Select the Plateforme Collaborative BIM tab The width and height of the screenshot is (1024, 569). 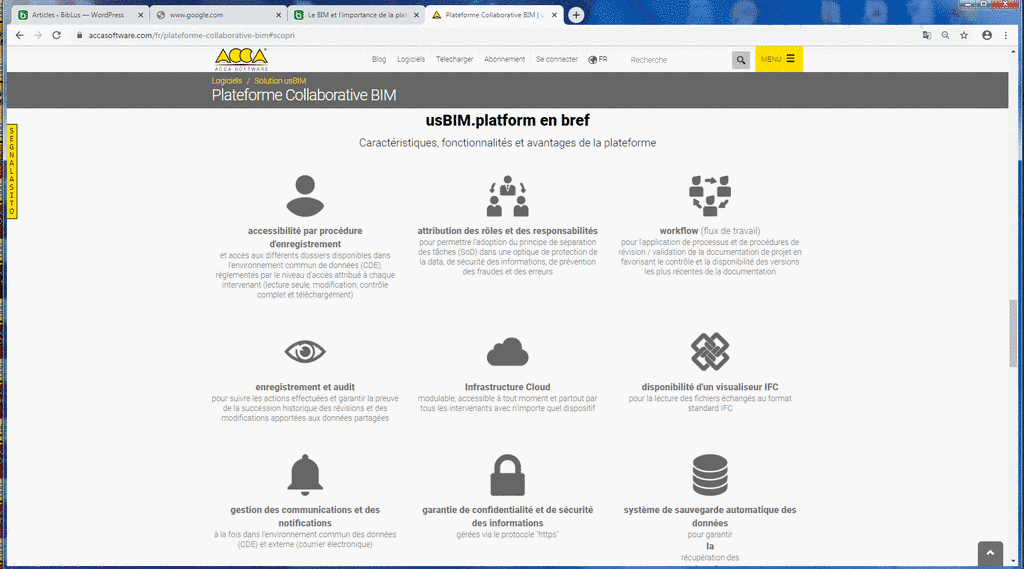(x=494, y=15)
